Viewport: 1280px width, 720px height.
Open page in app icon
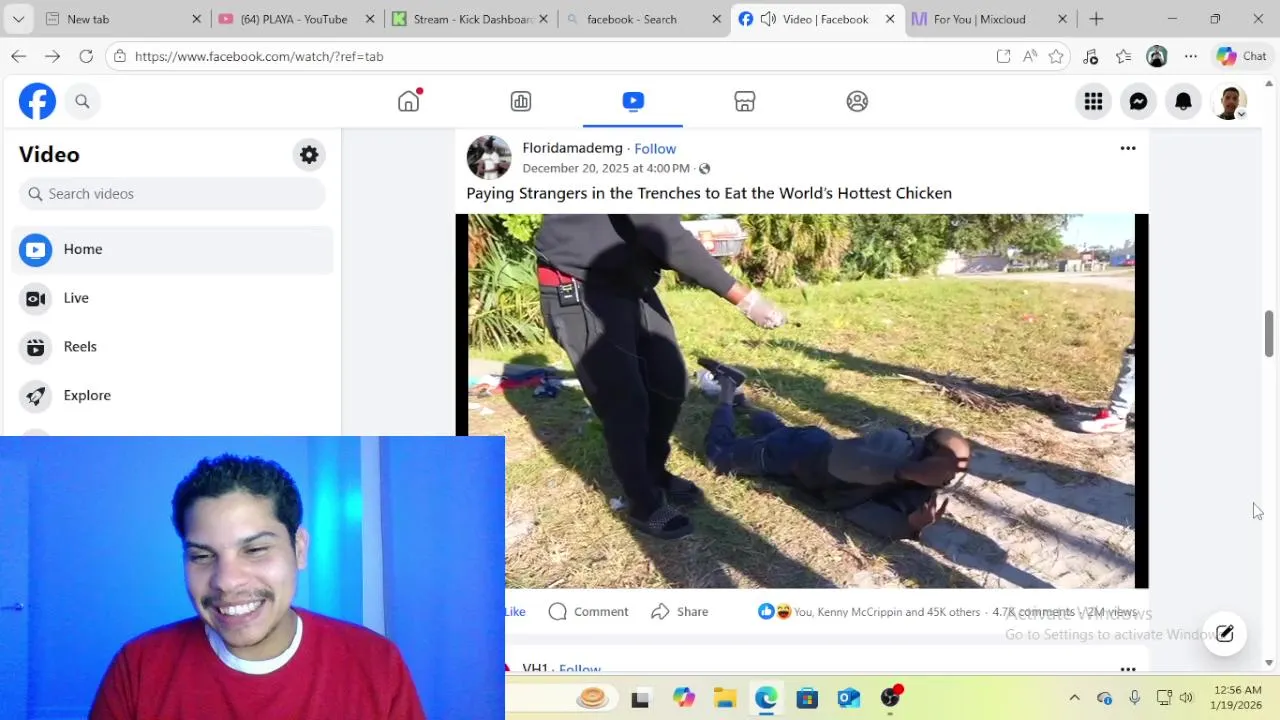[1003, 56]
